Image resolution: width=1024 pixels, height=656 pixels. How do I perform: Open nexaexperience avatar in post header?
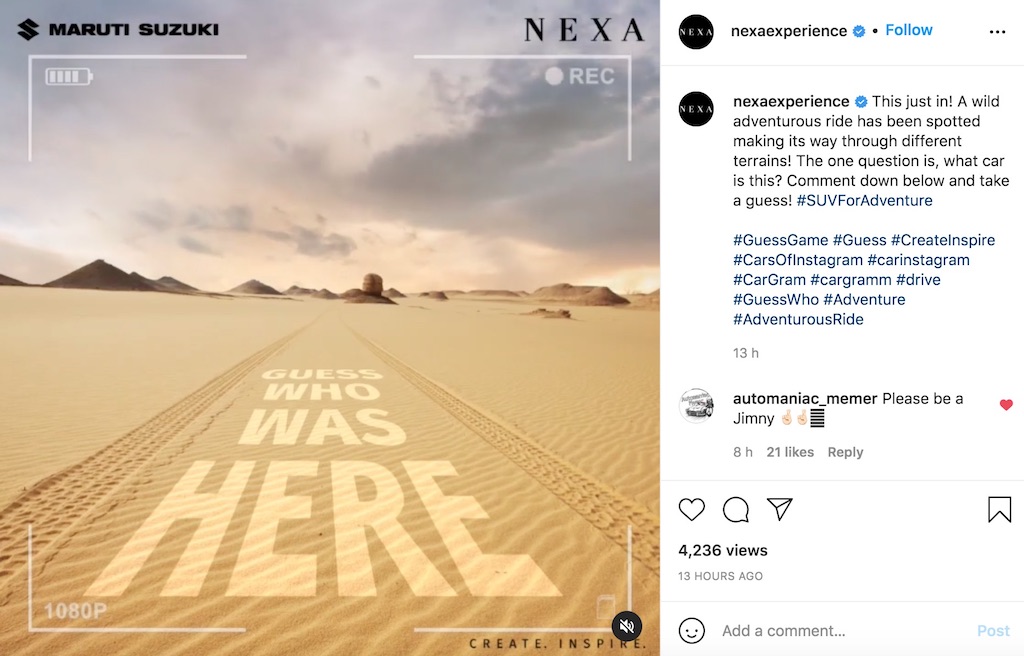[x=696, y=32]
